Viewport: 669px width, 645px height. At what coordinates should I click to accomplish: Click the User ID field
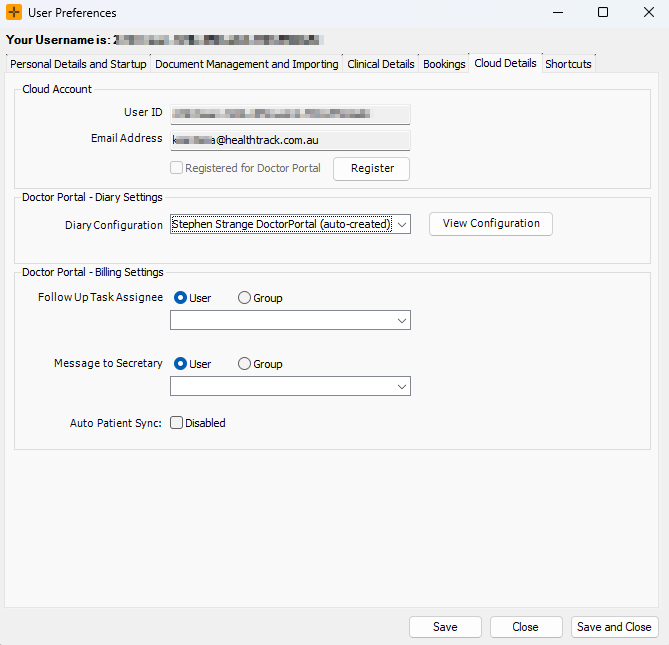point(290,114)
